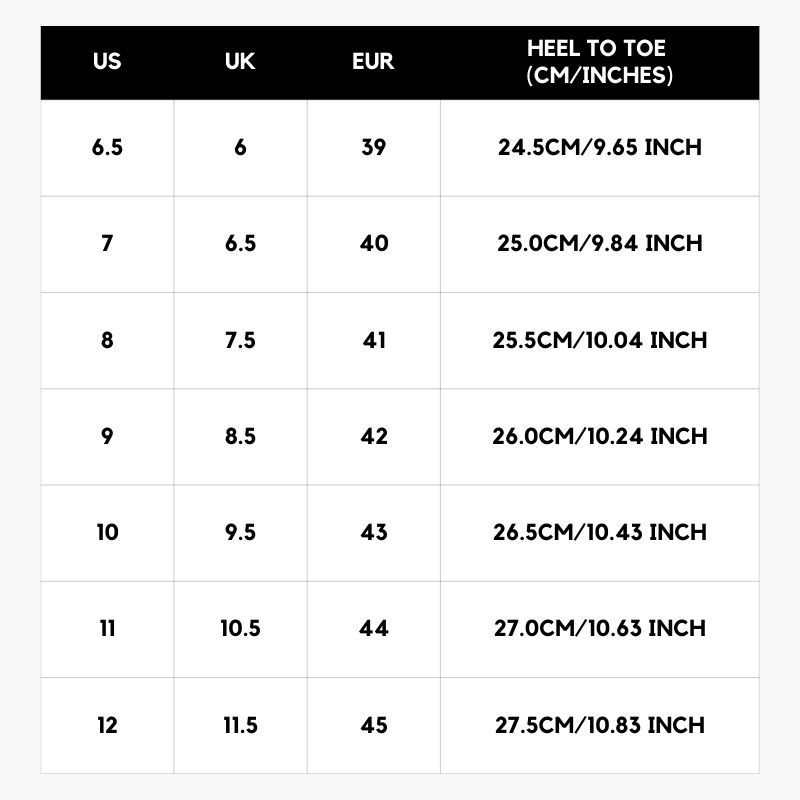Click the 27.0CM/10.63 INCH measurement
The image size is (800, 800).
pyautogui.click(x=599, y=629)
